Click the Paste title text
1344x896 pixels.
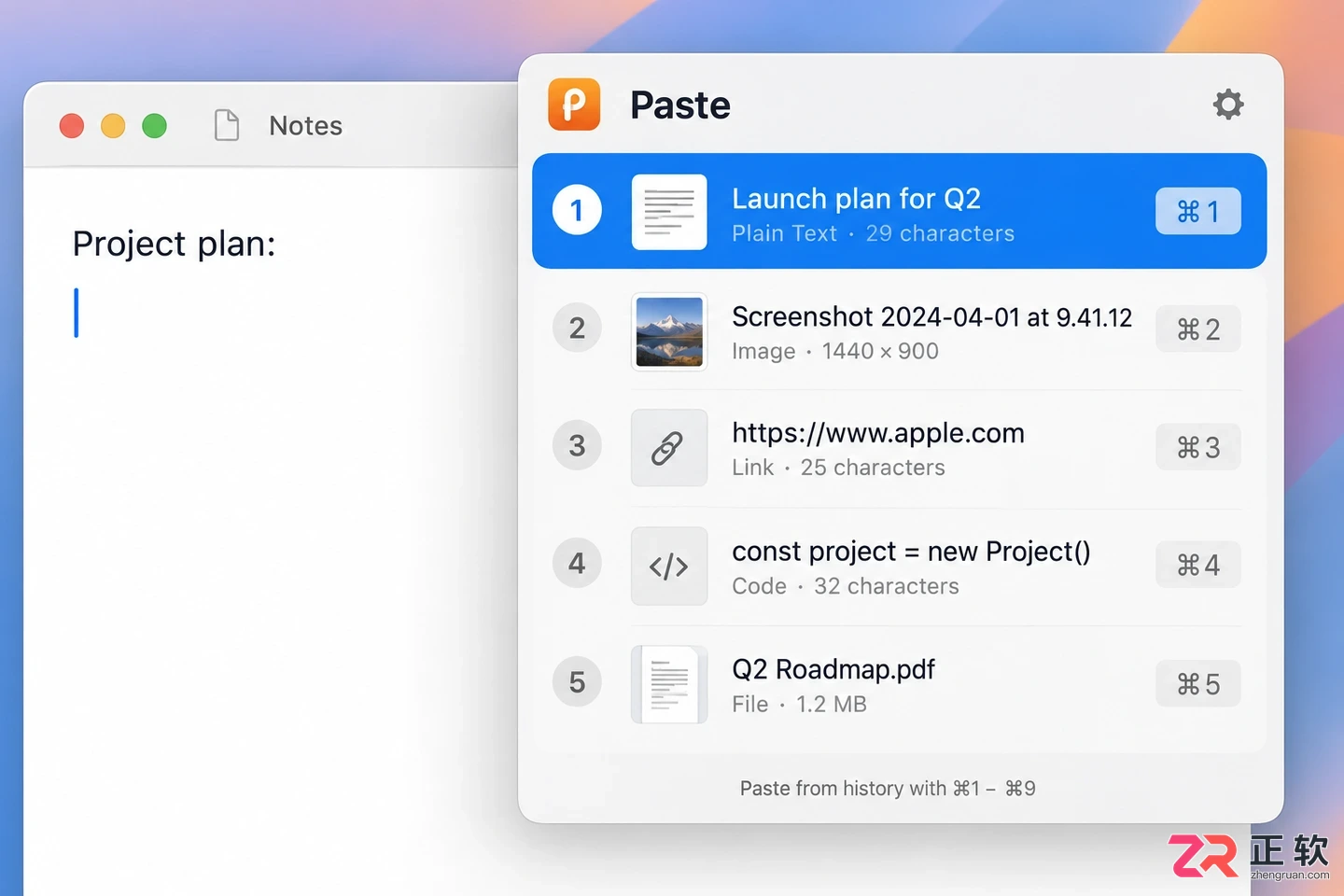pos(680,105)
